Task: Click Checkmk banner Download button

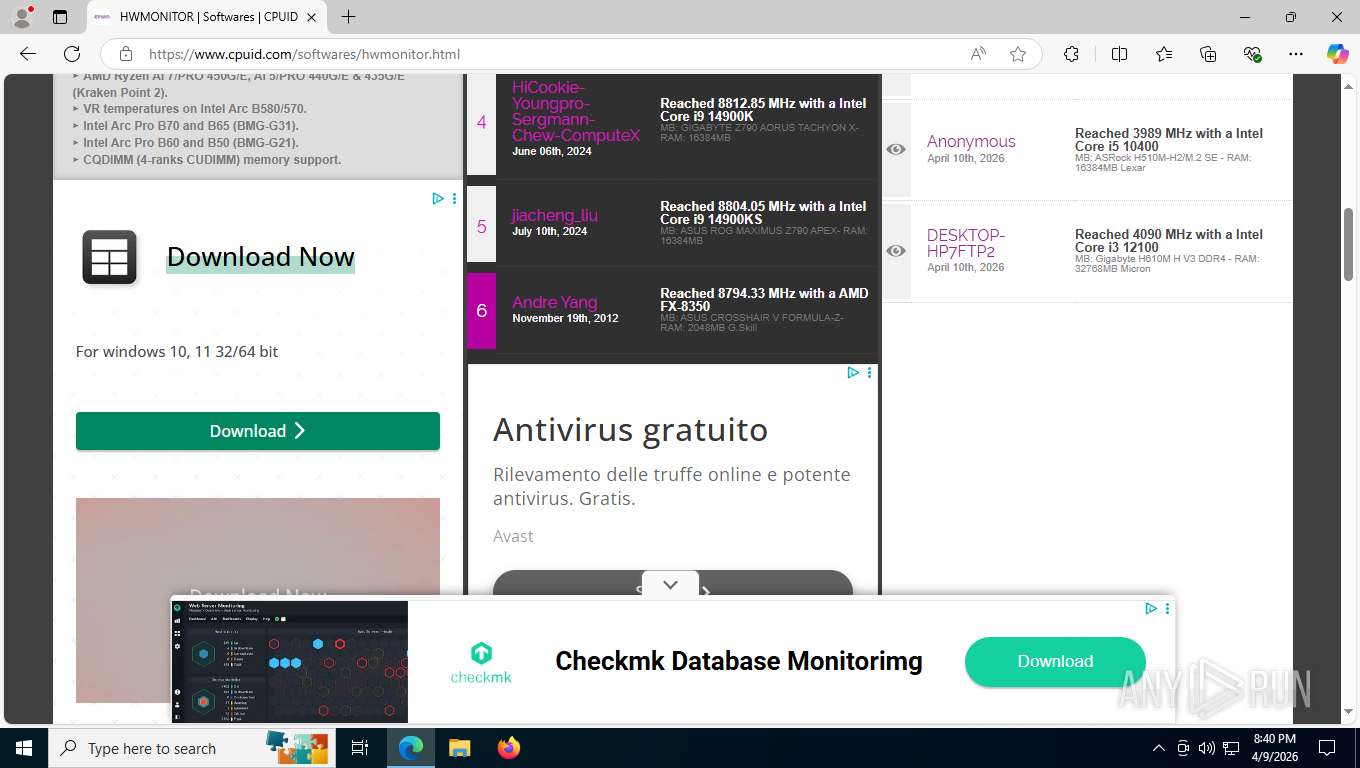Action: pos(1055,661)
